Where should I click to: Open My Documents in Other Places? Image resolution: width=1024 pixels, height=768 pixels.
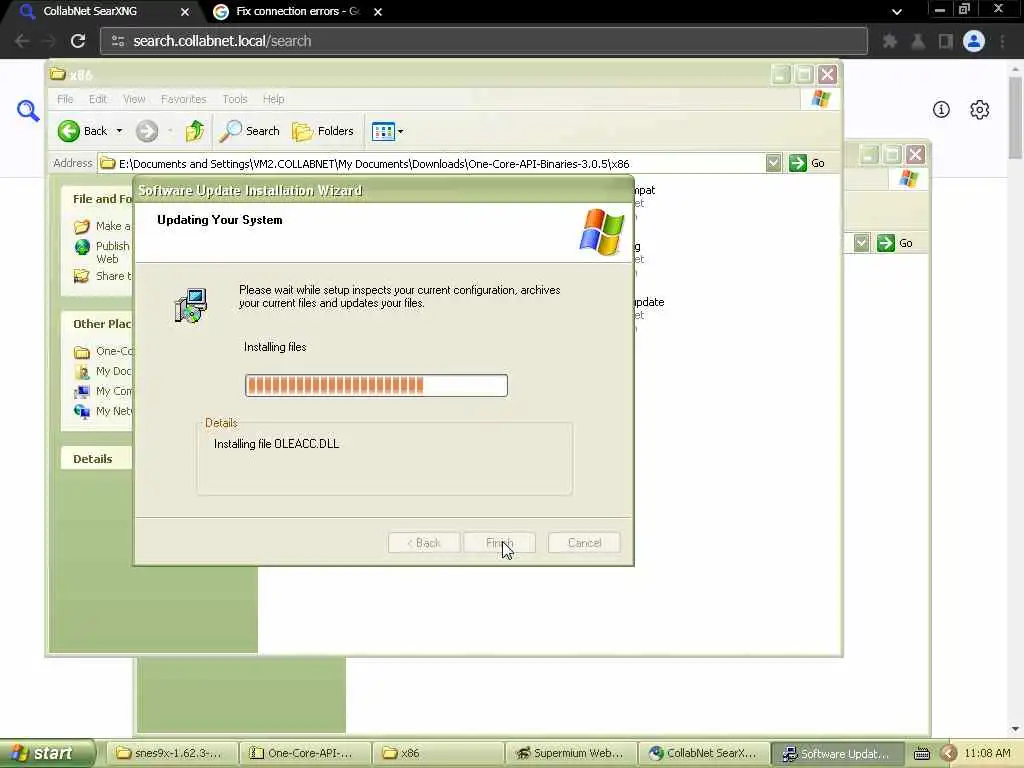click(104, 372)
